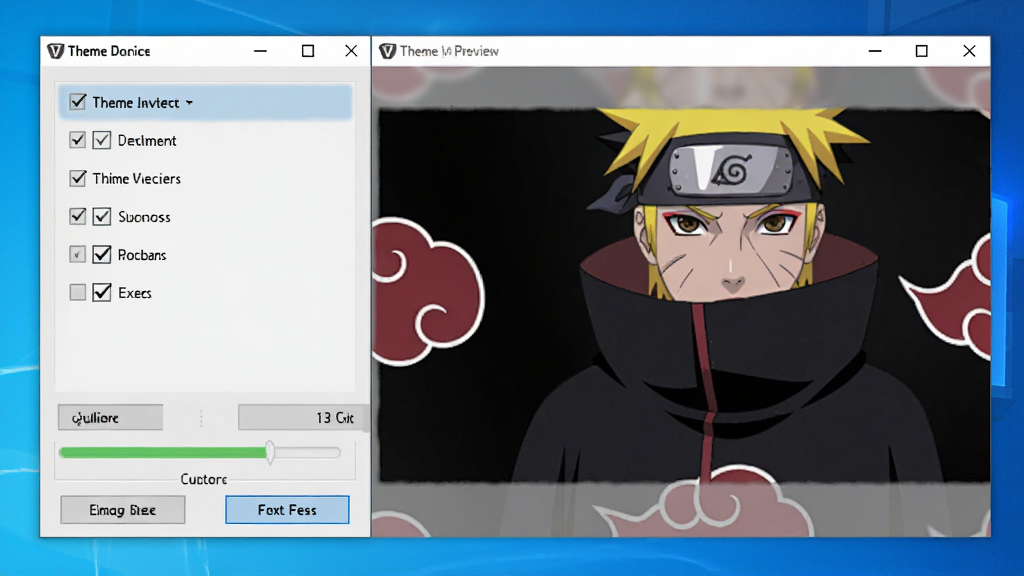1024x576 pixels.
Task: Expand the Theme Invlect dropdown arrow
Action: (x=189, y=103)
